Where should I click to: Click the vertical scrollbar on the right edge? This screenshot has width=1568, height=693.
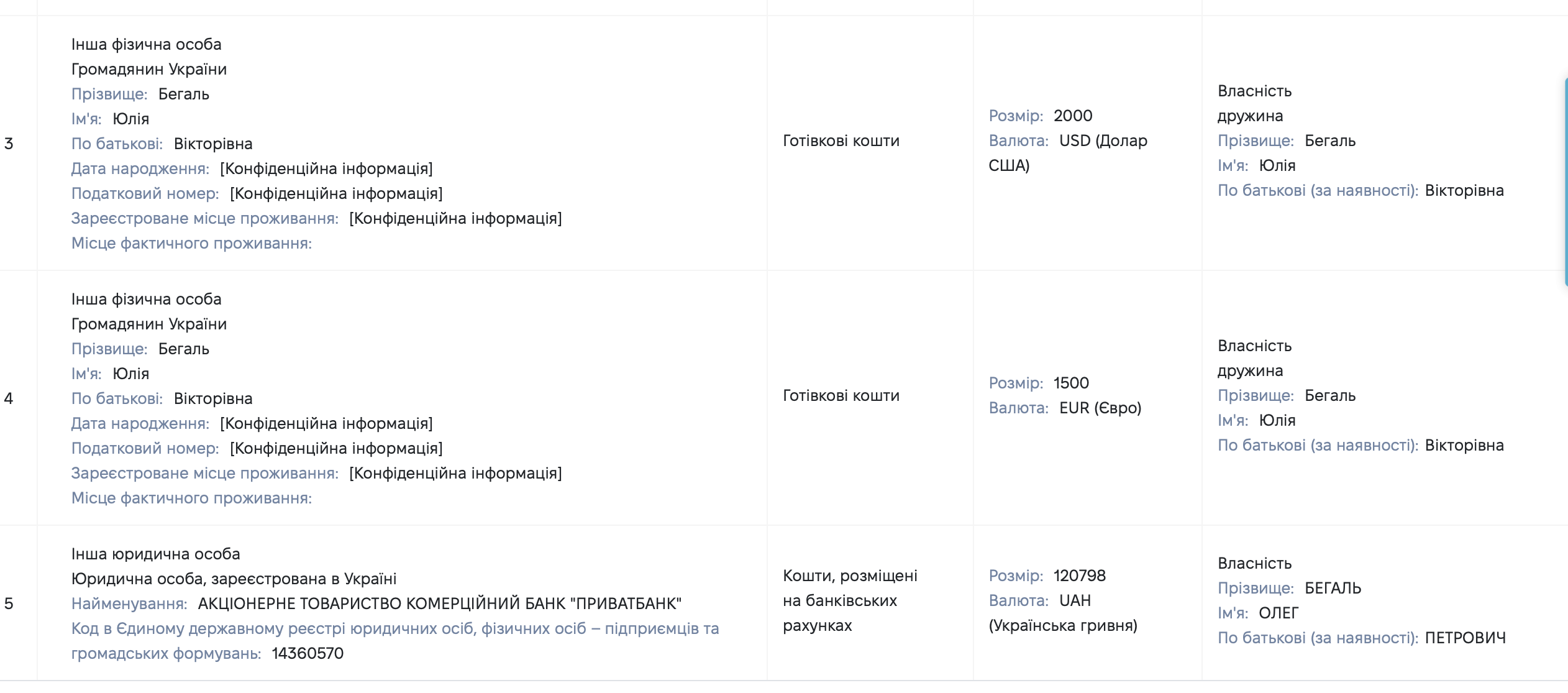(1566, 181)
